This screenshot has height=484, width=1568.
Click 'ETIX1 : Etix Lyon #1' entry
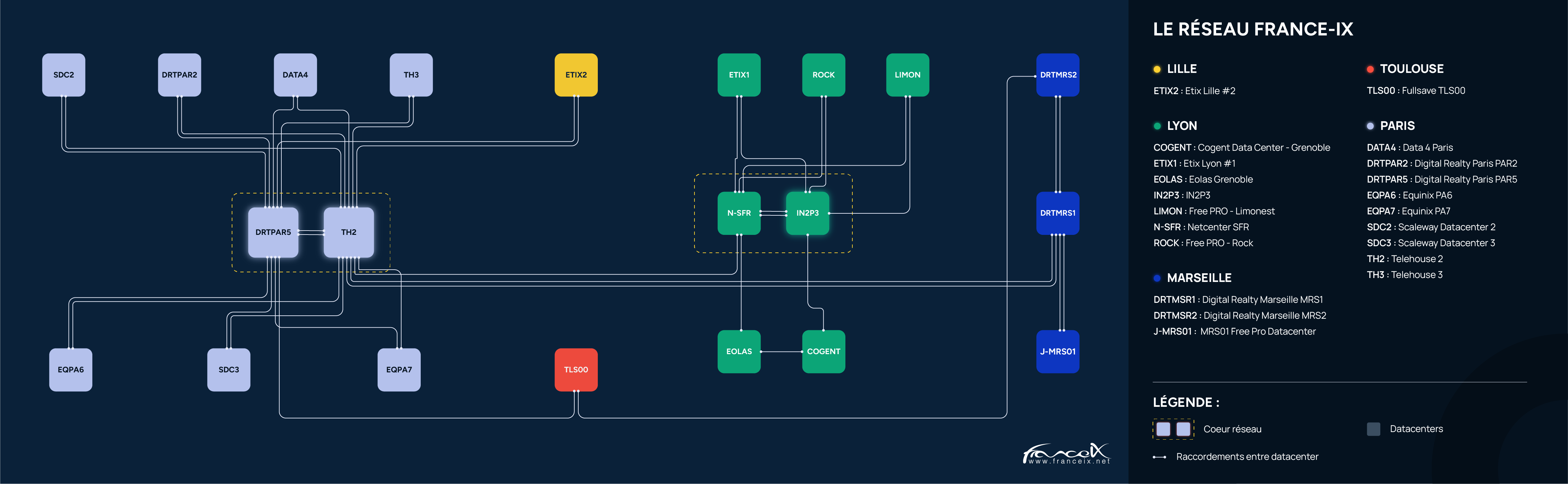point(1194,163)
